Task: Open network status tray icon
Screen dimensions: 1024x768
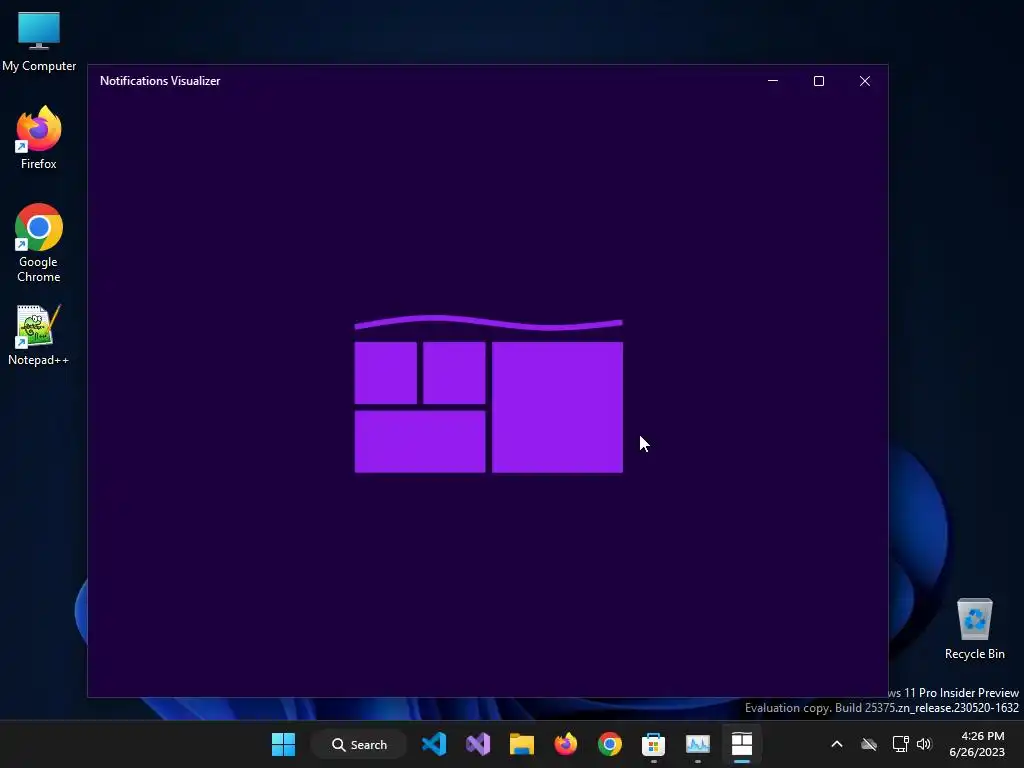Action: coord(901,744)
